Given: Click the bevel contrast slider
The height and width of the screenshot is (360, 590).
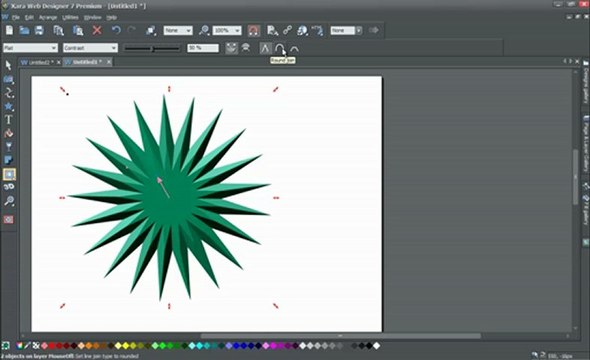Looking at the screenshot, I should (152, 49).
